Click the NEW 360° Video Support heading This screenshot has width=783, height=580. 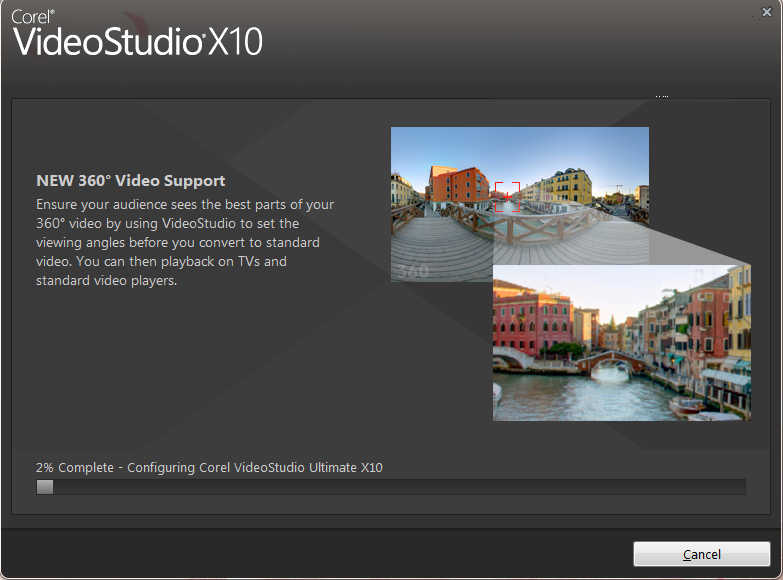click(131, 181)
